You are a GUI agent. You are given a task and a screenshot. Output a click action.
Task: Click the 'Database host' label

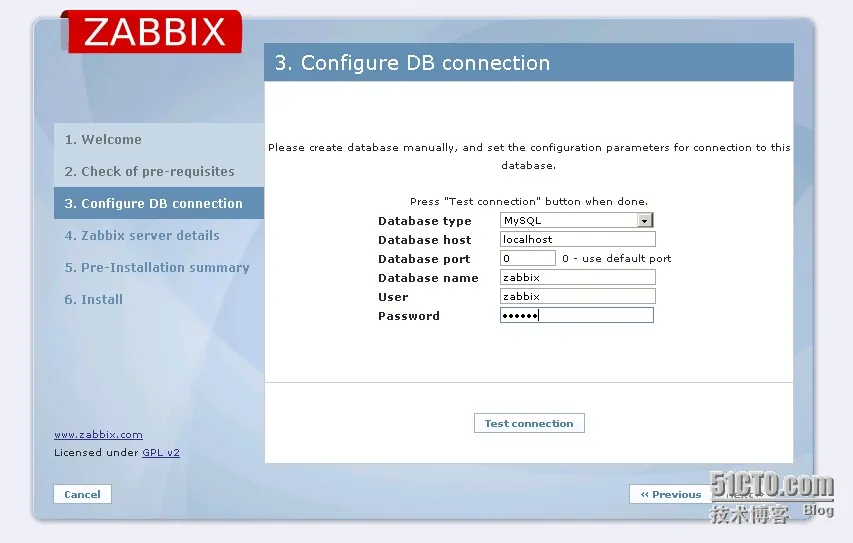(x=425, y=240)
